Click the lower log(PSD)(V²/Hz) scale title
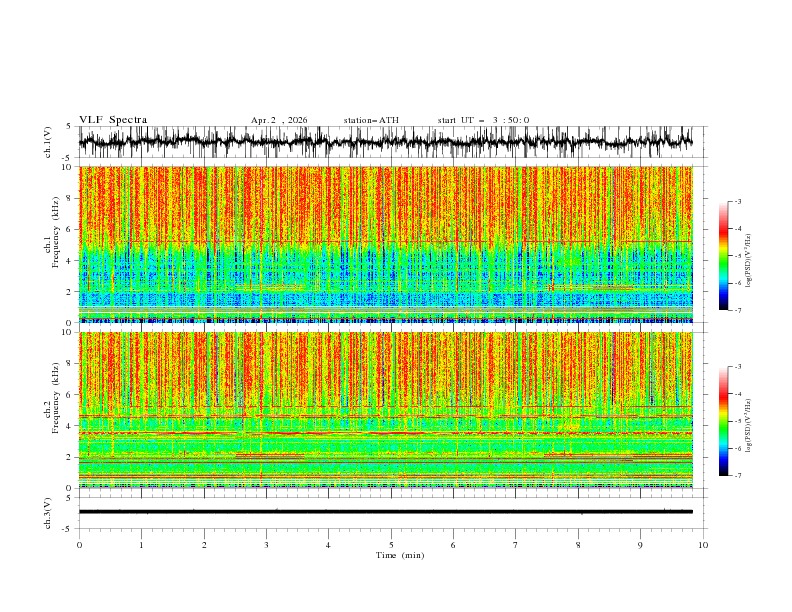 [748, 426]
